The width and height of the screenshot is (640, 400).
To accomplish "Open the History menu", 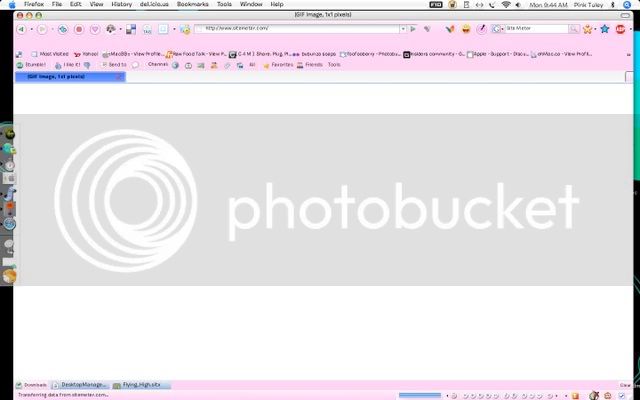I will (x=122, y=4).
